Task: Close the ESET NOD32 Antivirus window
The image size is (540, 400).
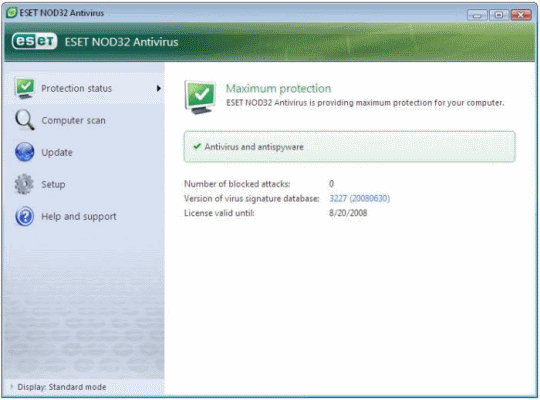Action: point(521,15)
